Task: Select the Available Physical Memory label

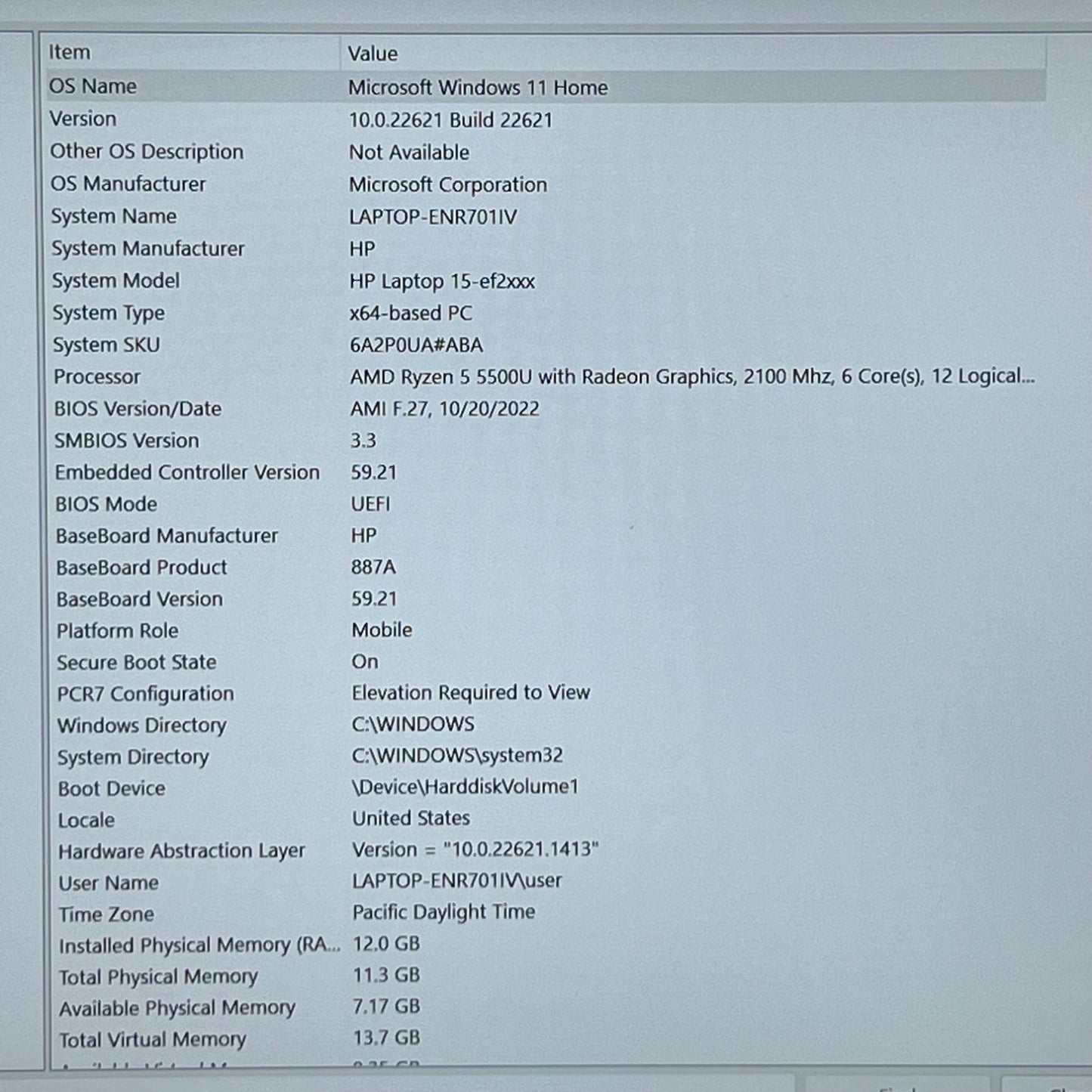Action: click(x=178, y=1009)
